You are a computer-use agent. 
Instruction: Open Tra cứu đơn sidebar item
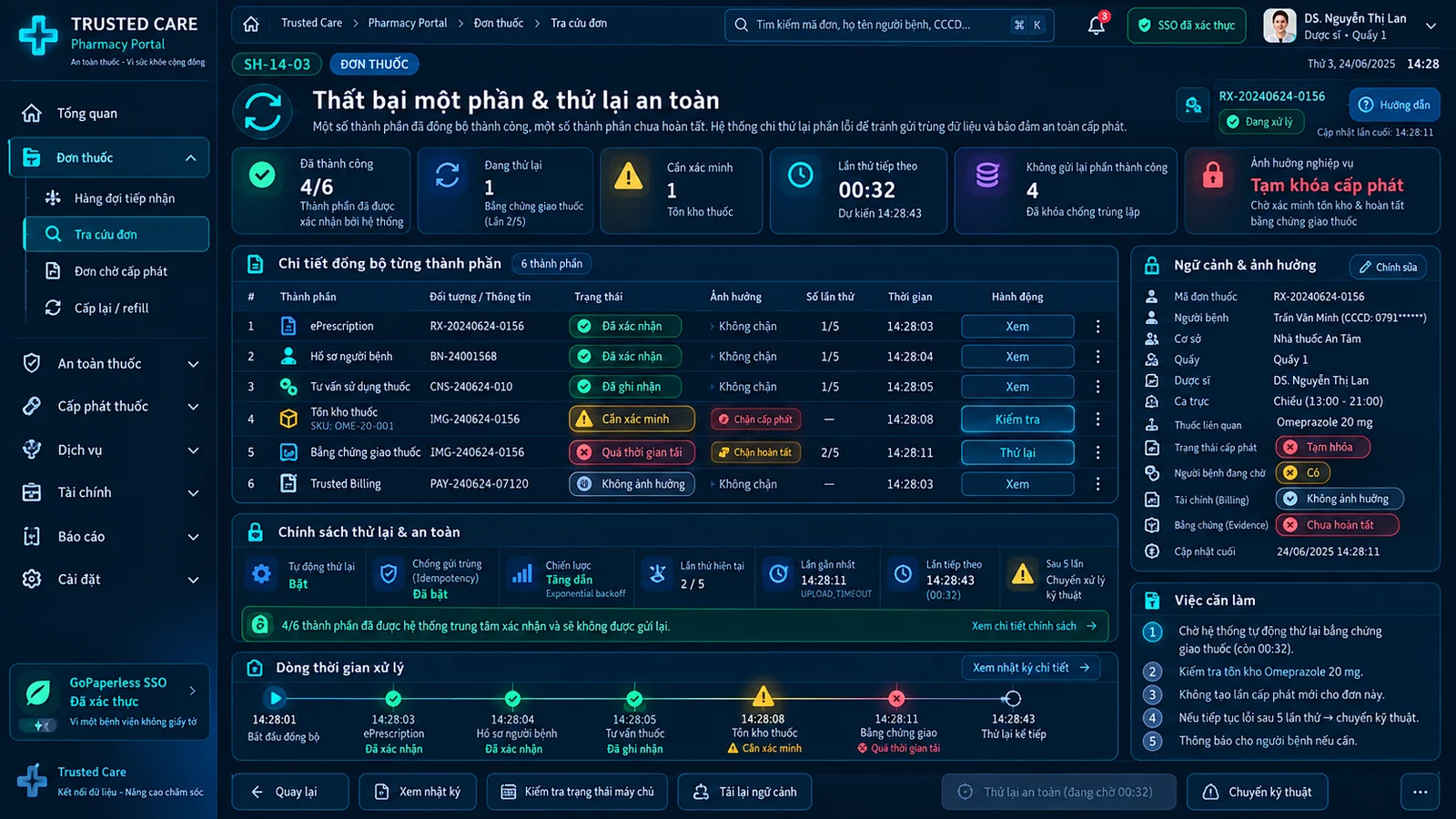116,234
